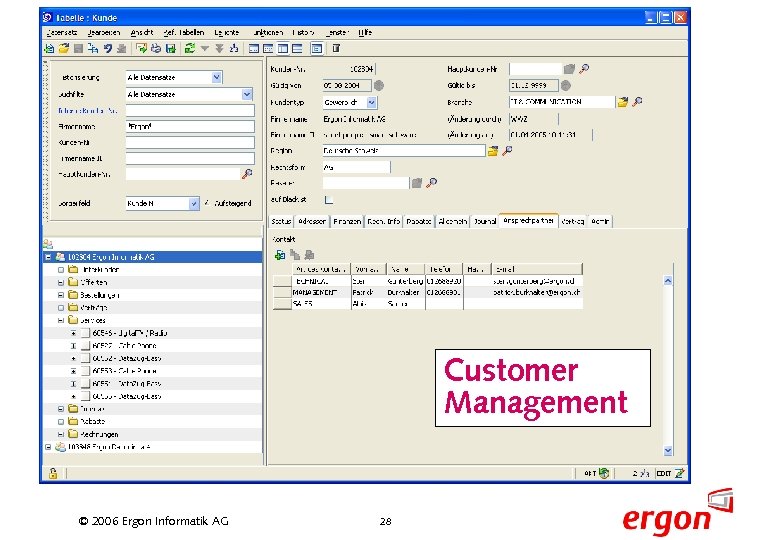780x540 pixels.
Task: Click the magnifier icon beside Branche field
Action: pyautogui.click(x=637, y=102)
